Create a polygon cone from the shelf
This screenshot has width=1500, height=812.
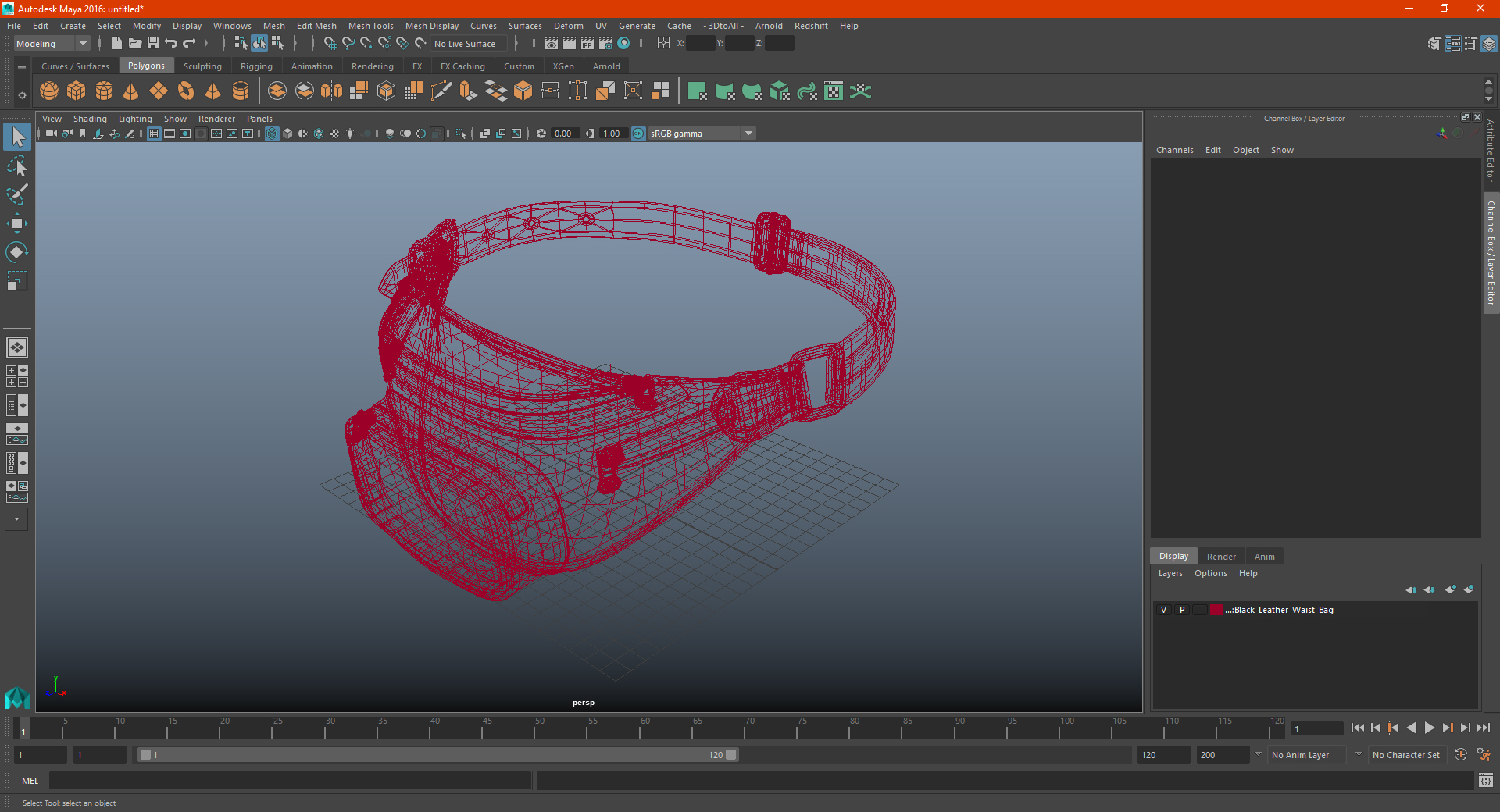131,91
